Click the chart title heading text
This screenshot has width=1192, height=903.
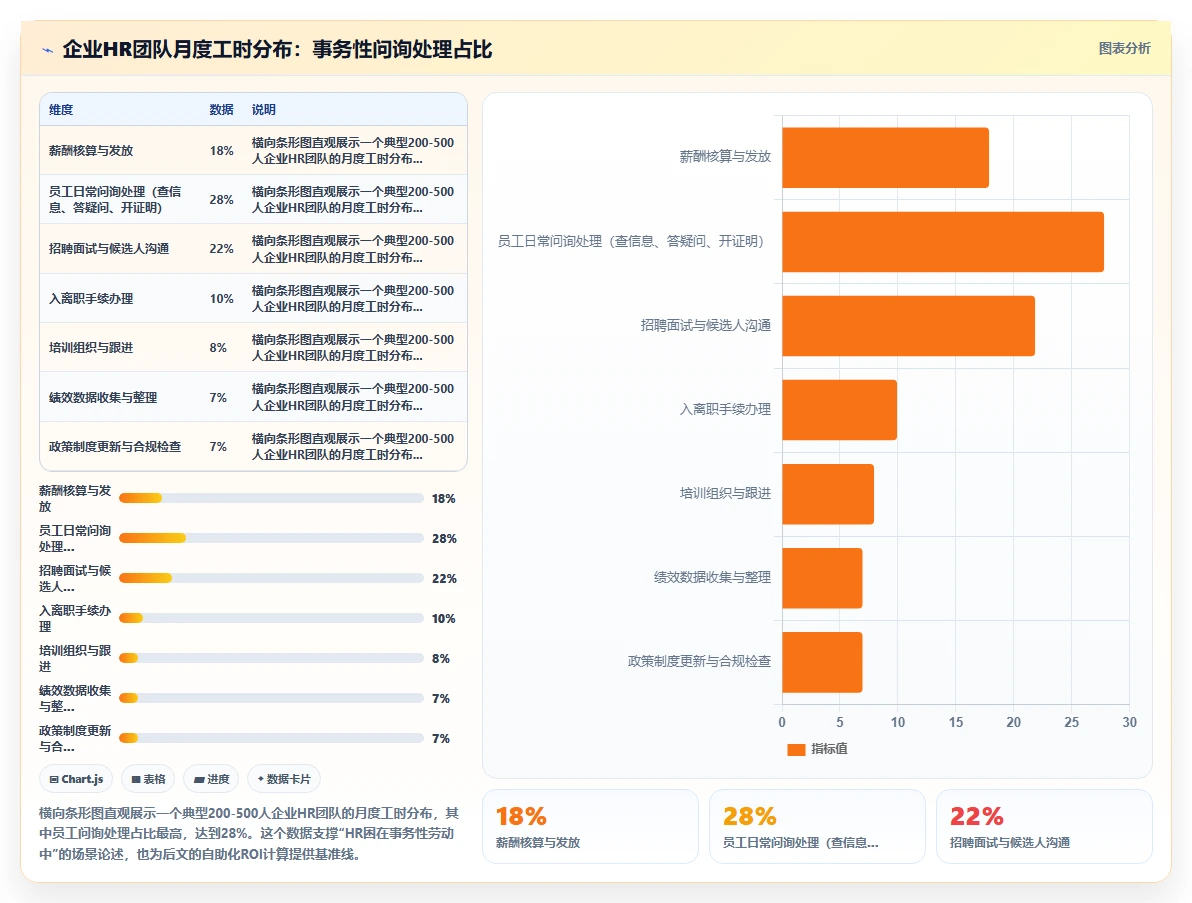tap(277, 49)
